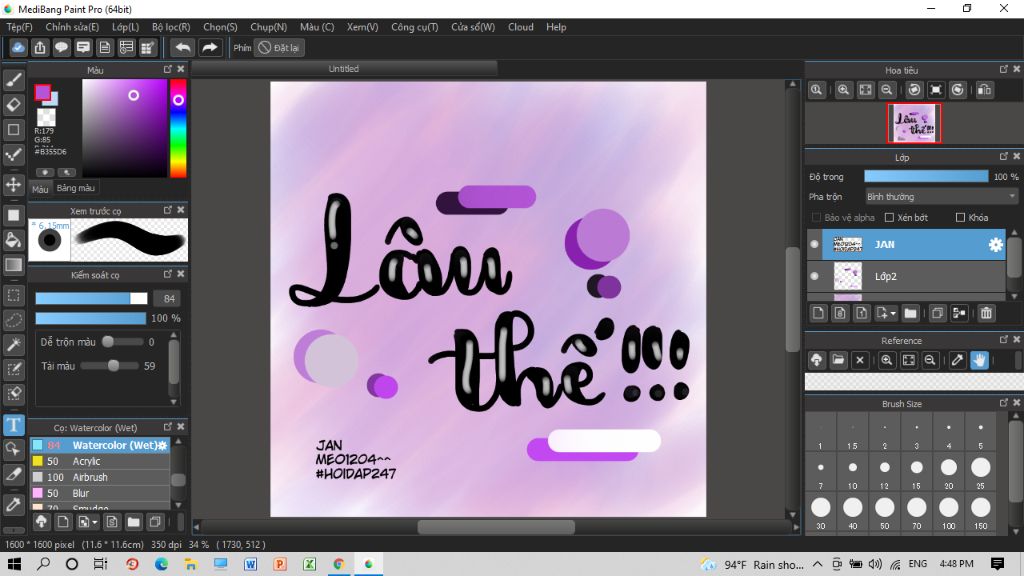Click the navigator canvas thumbnail
The width and height of the screenshot is (1024, 576).
pos(914,123)
